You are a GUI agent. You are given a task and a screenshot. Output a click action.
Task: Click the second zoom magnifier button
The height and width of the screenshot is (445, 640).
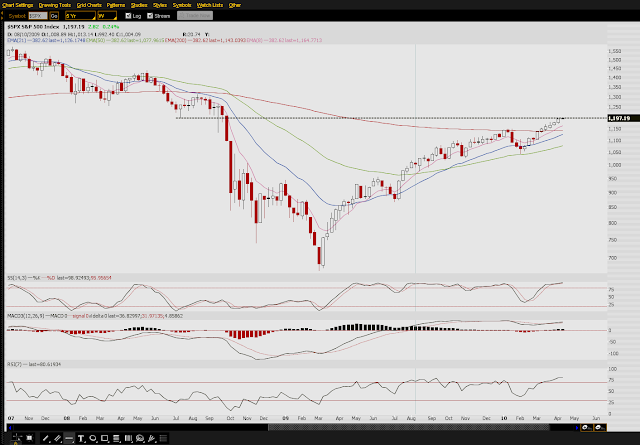click(x=600, y=427)
